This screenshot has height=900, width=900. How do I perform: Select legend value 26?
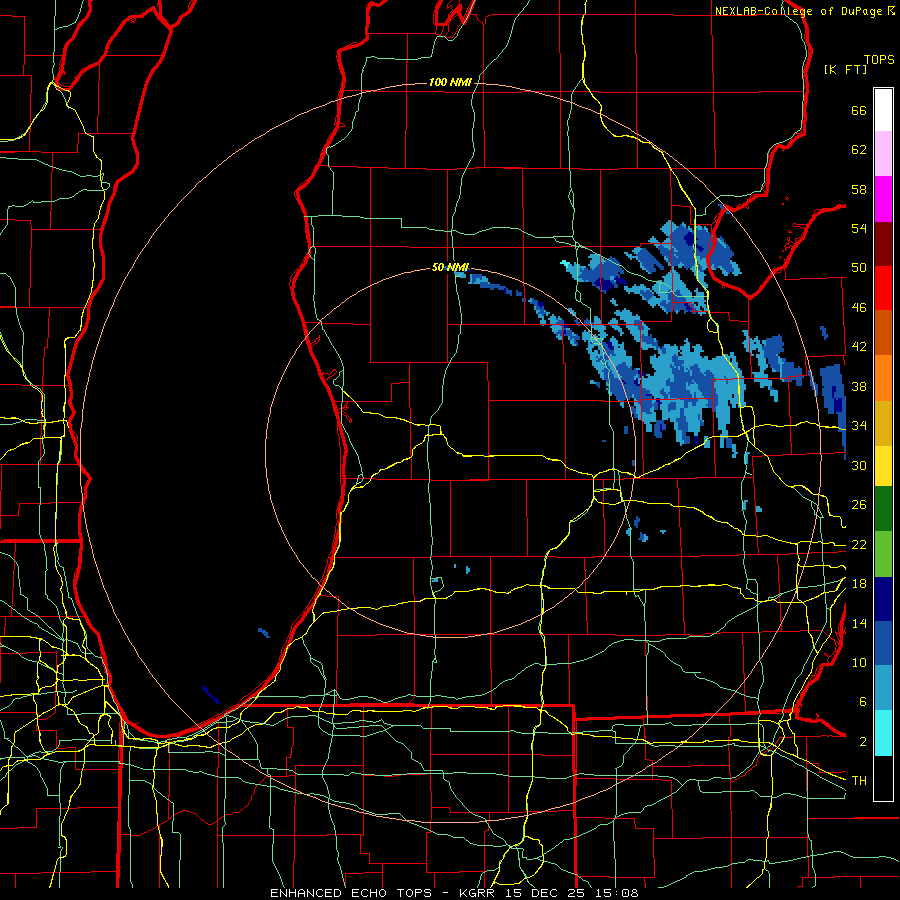(x=859, y=505)
